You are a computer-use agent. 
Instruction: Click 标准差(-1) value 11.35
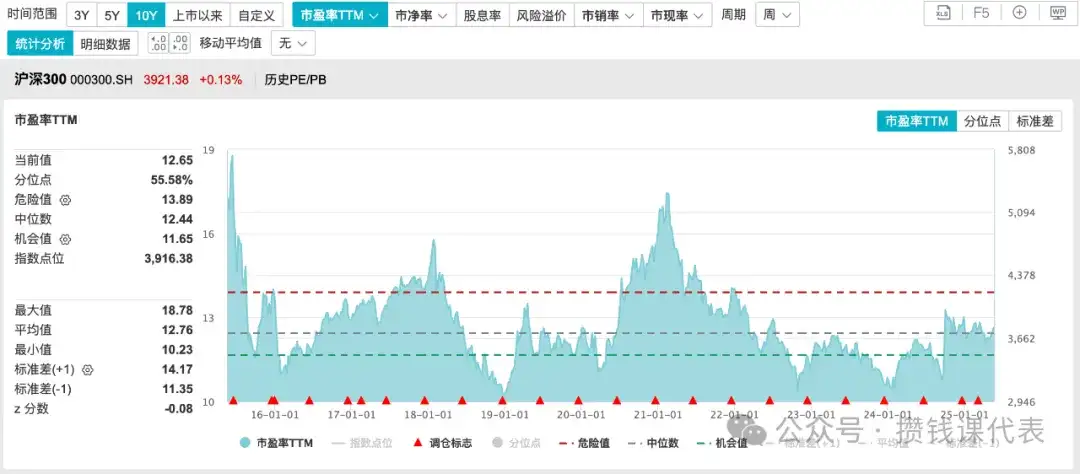(x=178, y=389)
